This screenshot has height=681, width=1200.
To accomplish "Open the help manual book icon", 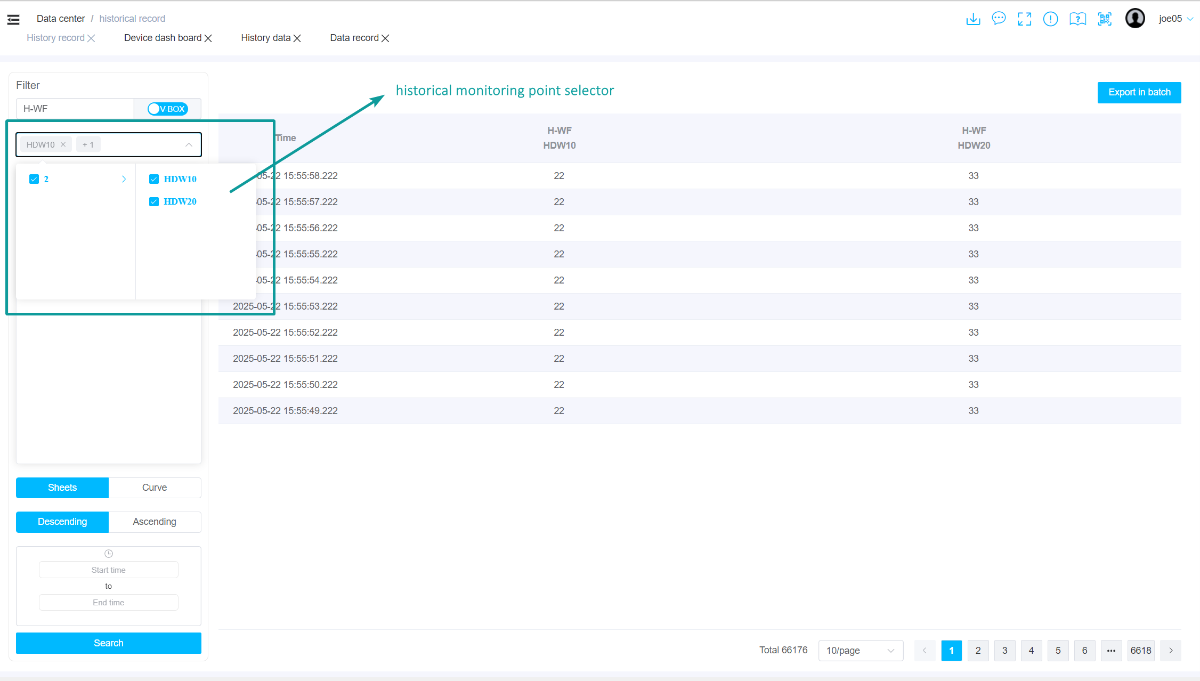I will [x=1077, y=19].
